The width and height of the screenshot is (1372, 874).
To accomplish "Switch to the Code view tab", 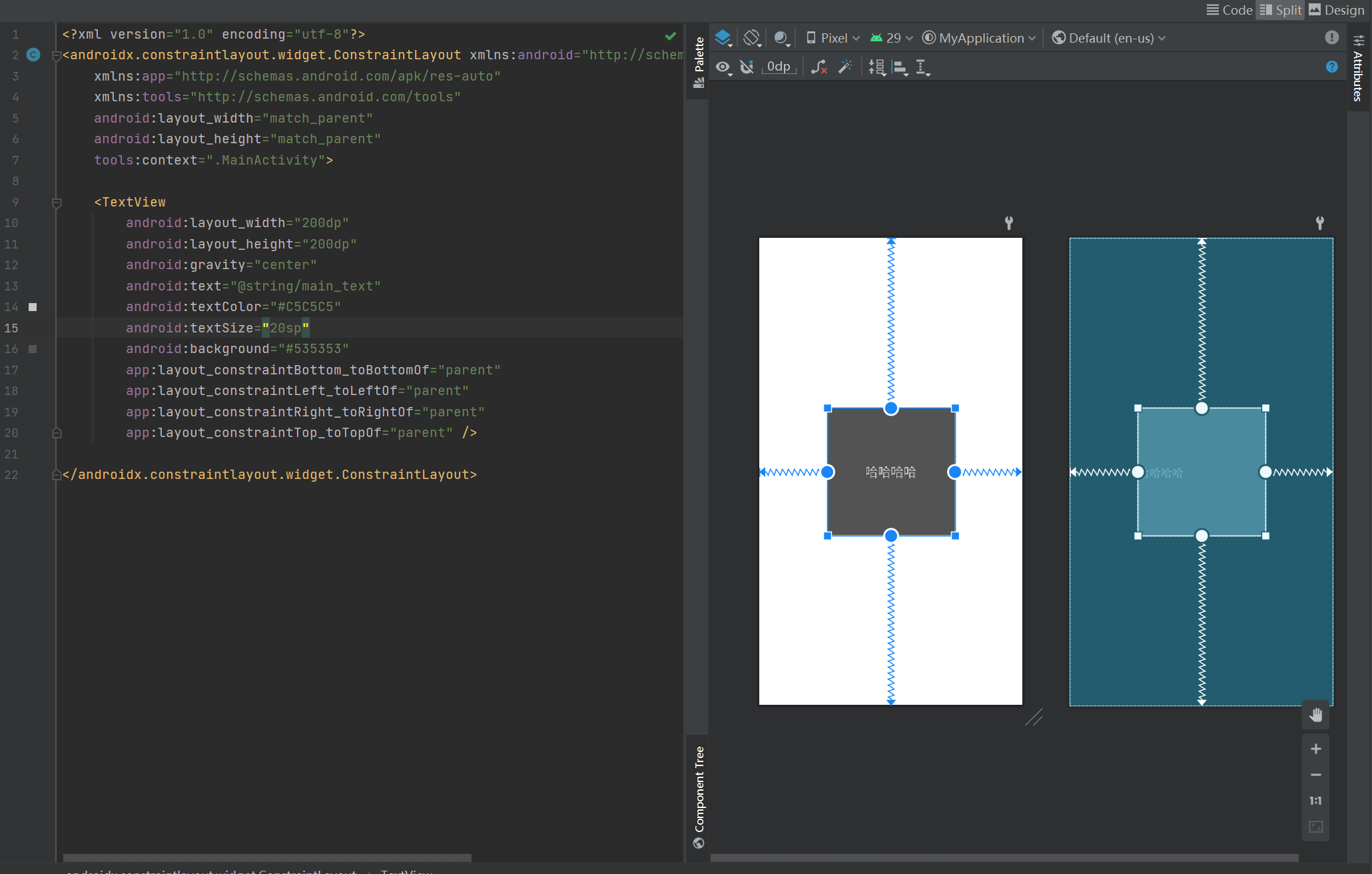I will [x=1229, y=10].
